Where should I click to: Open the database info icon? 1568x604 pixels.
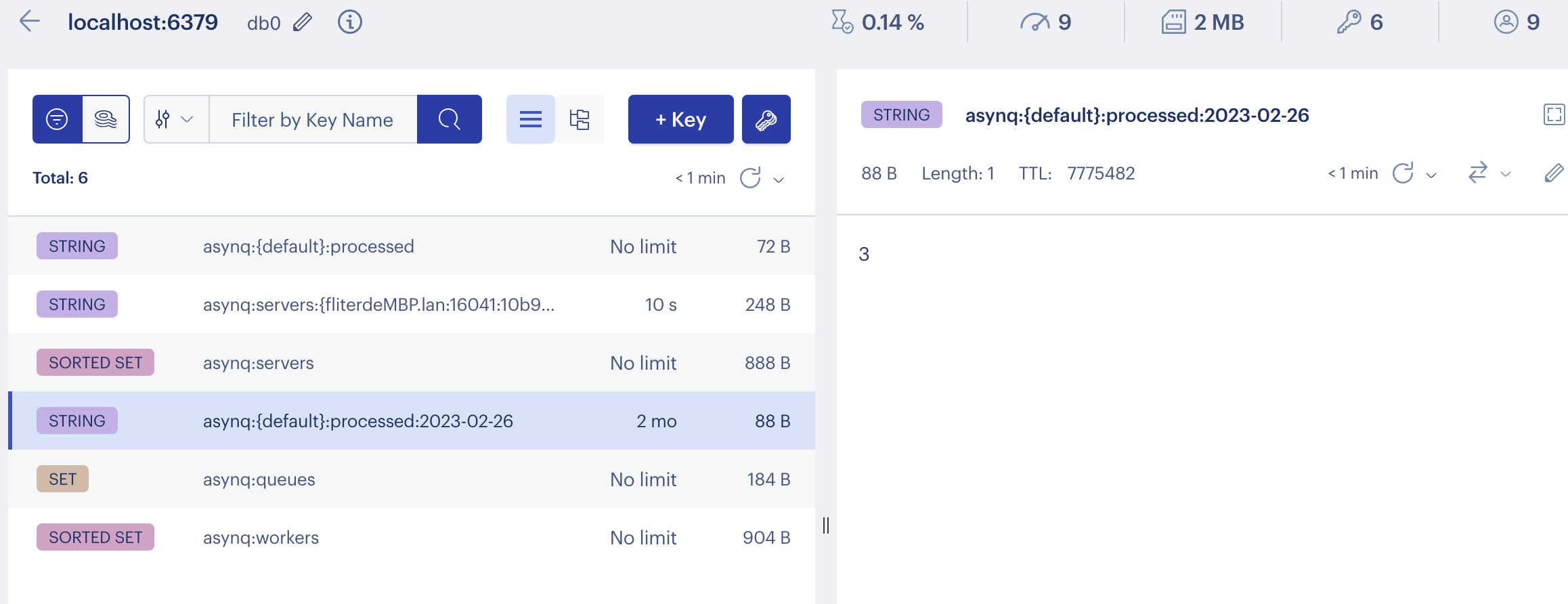(349, 22)
